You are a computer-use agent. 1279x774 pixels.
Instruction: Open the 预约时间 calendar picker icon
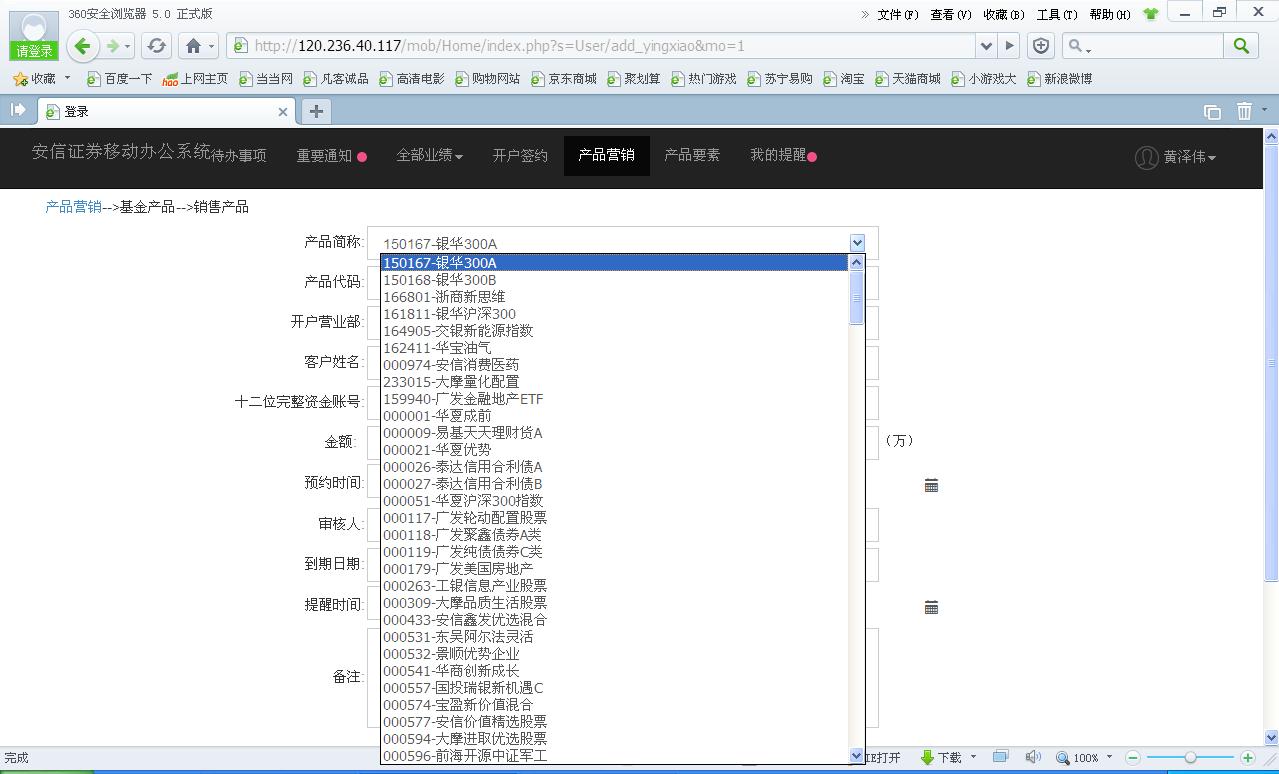click(x=931, y=485)
